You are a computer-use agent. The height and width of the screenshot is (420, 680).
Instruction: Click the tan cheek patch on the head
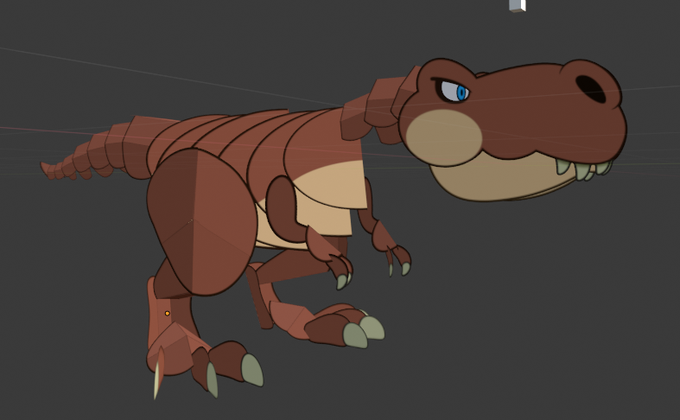[x=443, y=137]
